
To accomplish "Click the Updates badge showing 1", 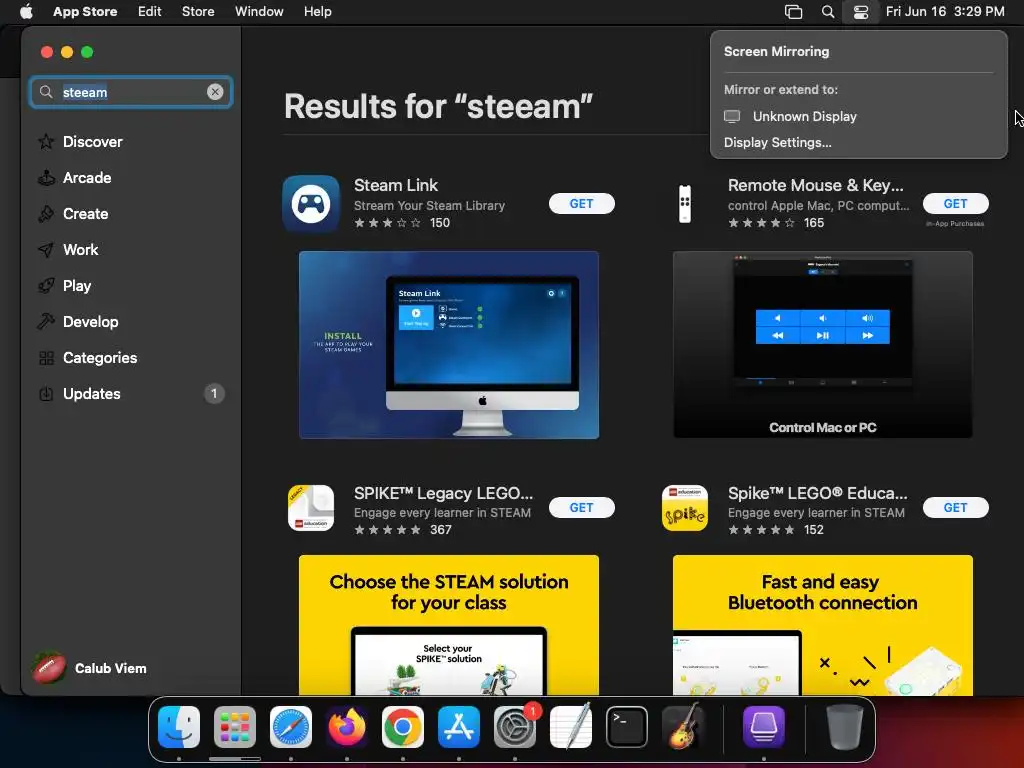I will 214,394.
